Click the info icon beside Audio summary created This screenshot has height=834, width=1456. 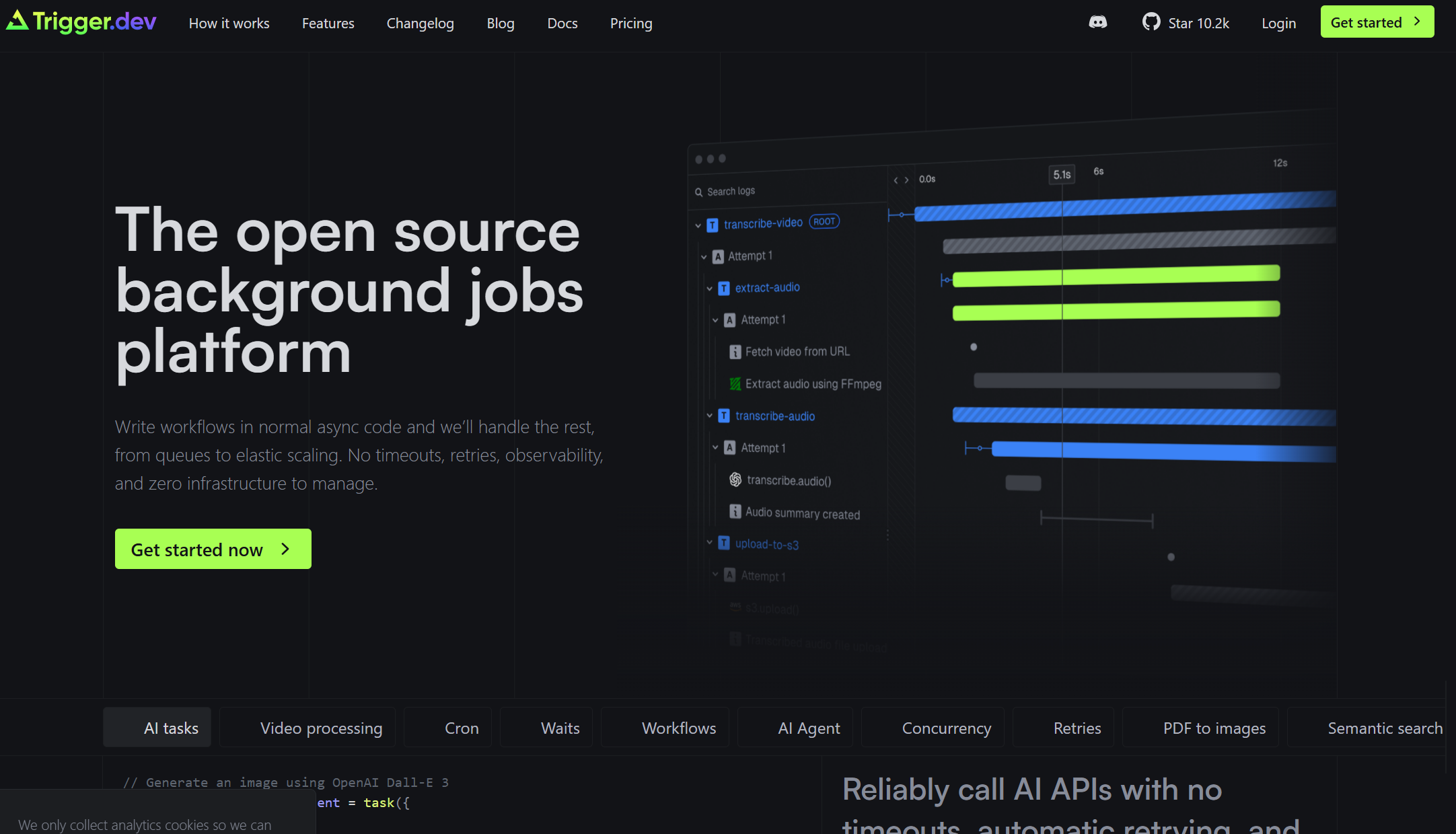coord(735,512)
